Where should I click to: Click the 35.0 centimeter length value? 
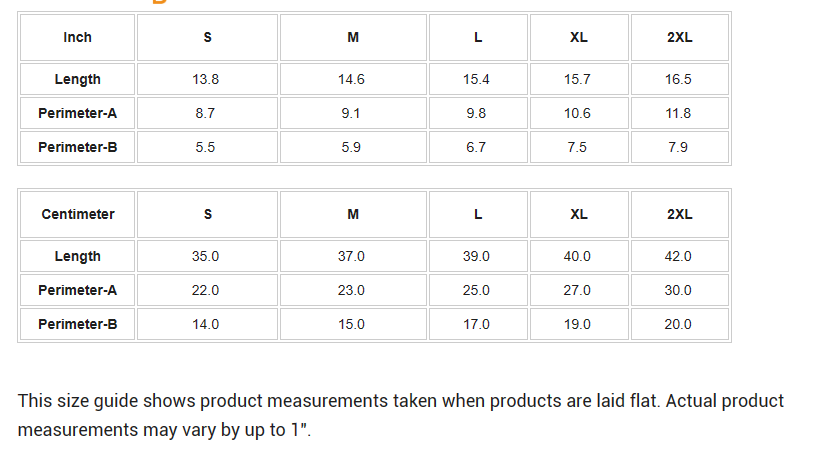pyautogui.click(x=206, y=256)
